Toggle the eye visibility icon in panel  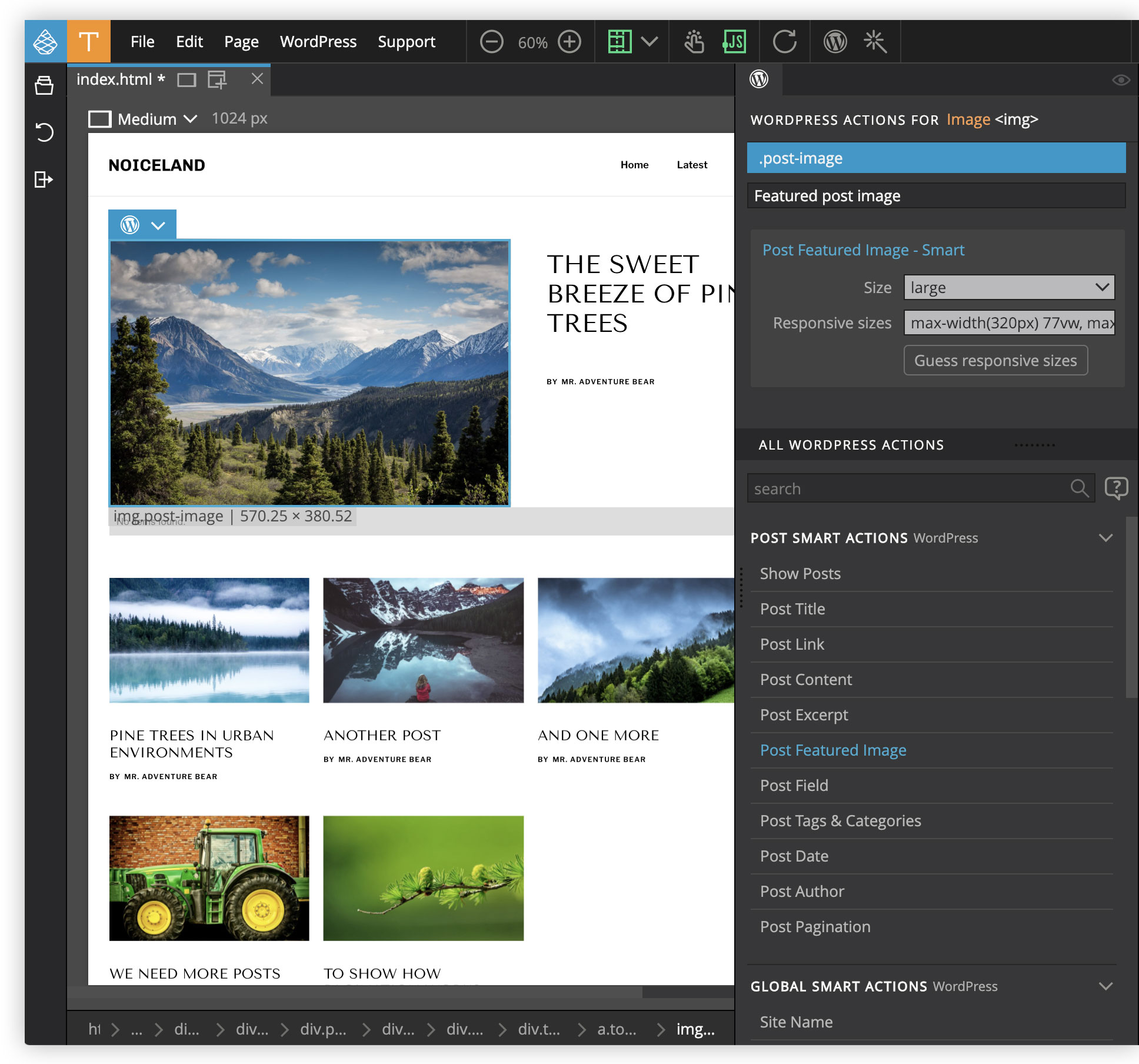coord(1120,80)
